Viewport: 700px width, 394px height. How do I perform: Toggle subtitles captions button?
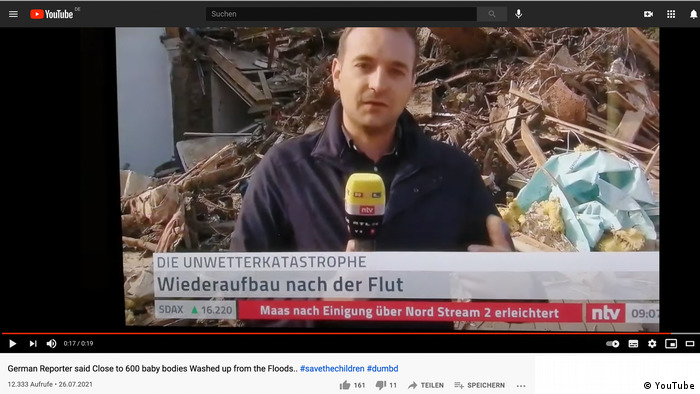click(633, 344)
